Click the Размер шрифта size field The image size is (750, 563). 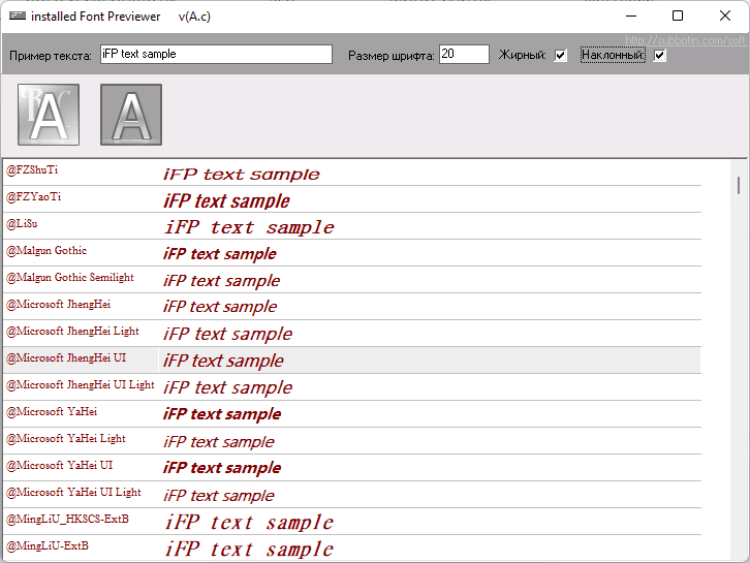[464, 54]
